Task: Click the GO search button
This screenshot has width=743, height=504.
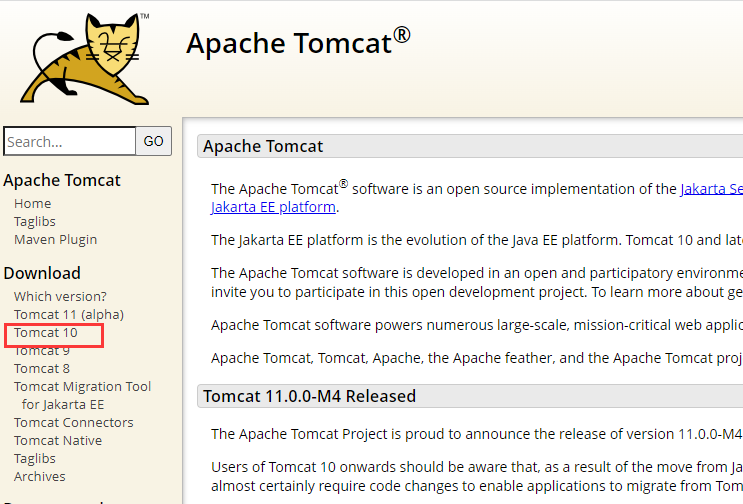Action: point(154,141)
